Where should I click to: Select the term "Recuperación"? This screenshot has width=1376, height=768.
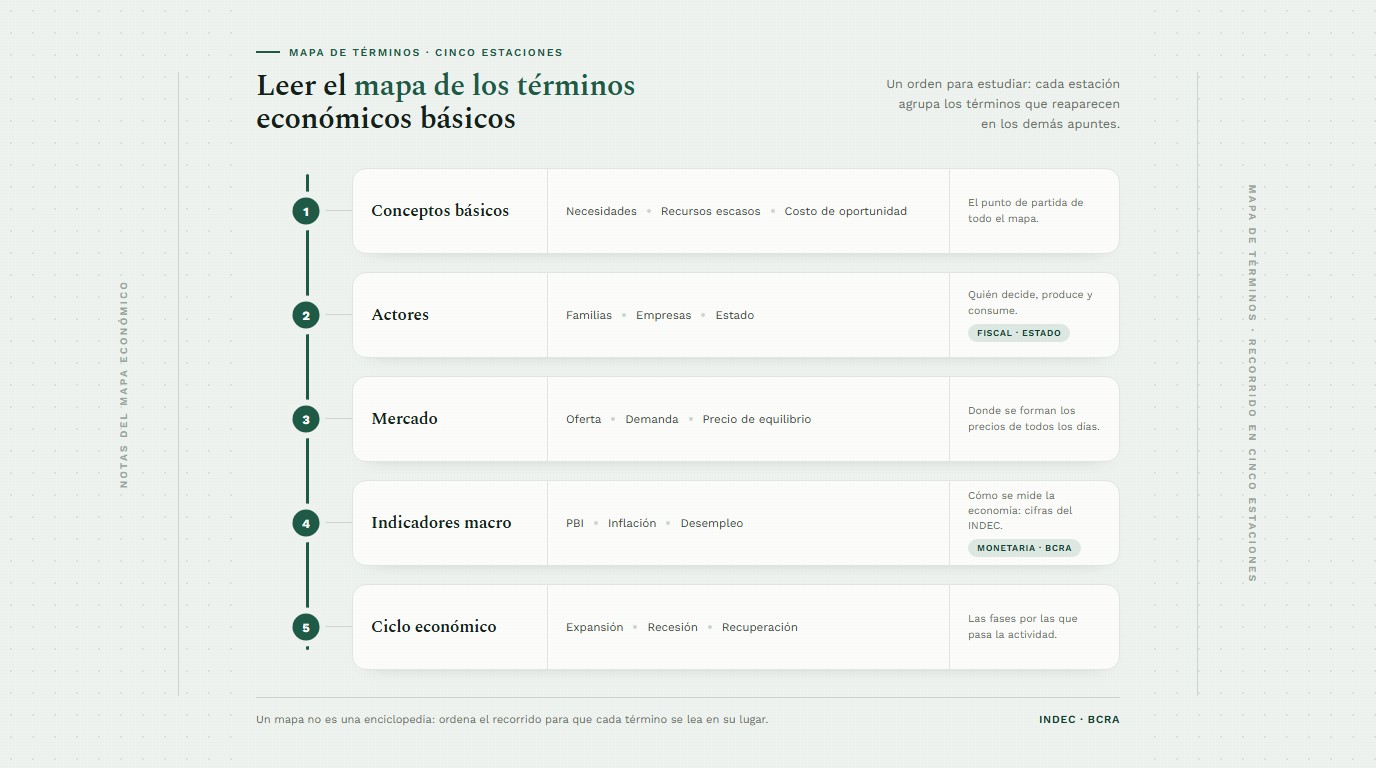point(760,627)
